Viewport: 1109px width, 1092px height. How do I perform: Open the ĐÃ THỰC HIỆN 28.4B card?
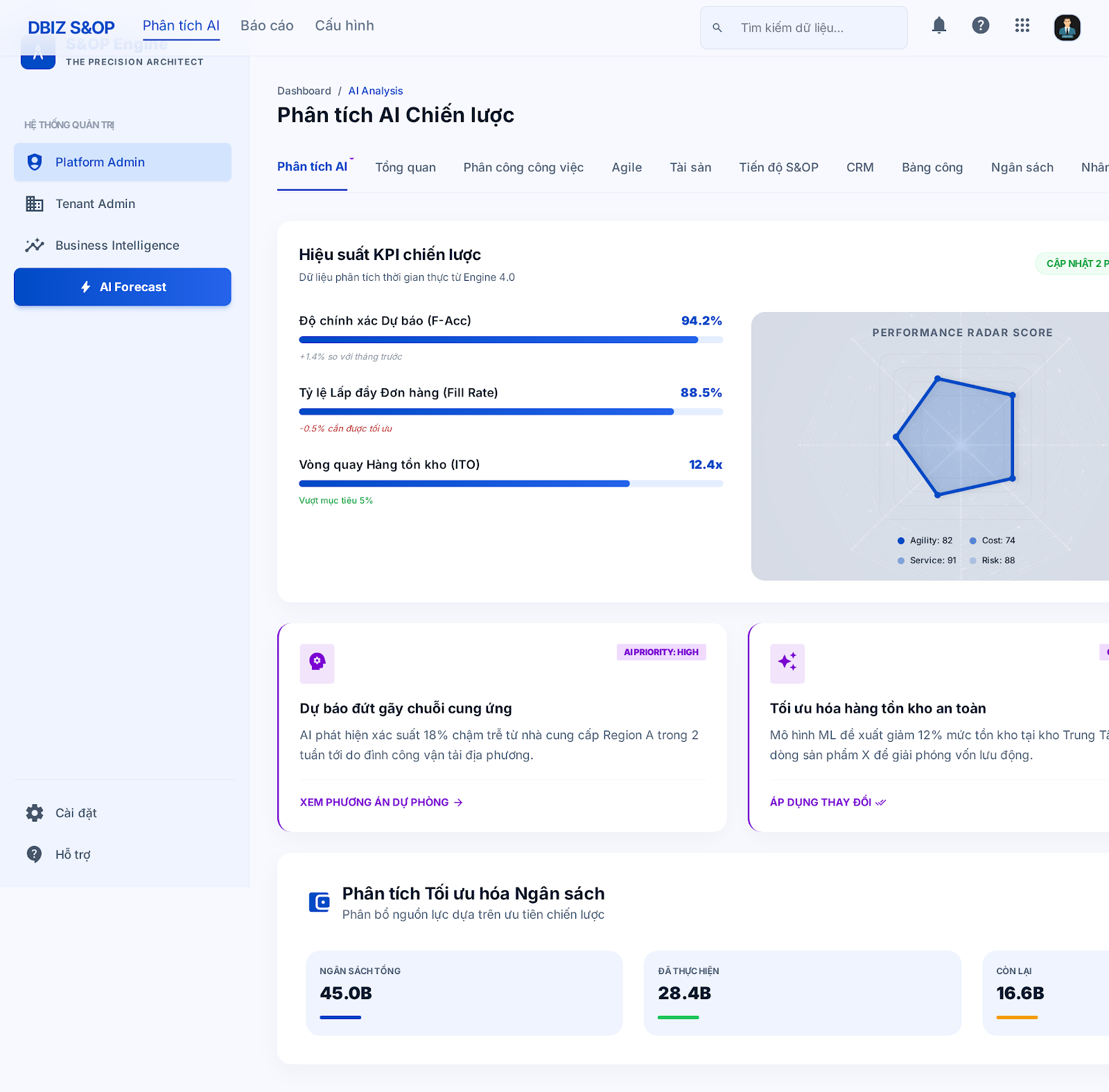[x=803, y=994]
